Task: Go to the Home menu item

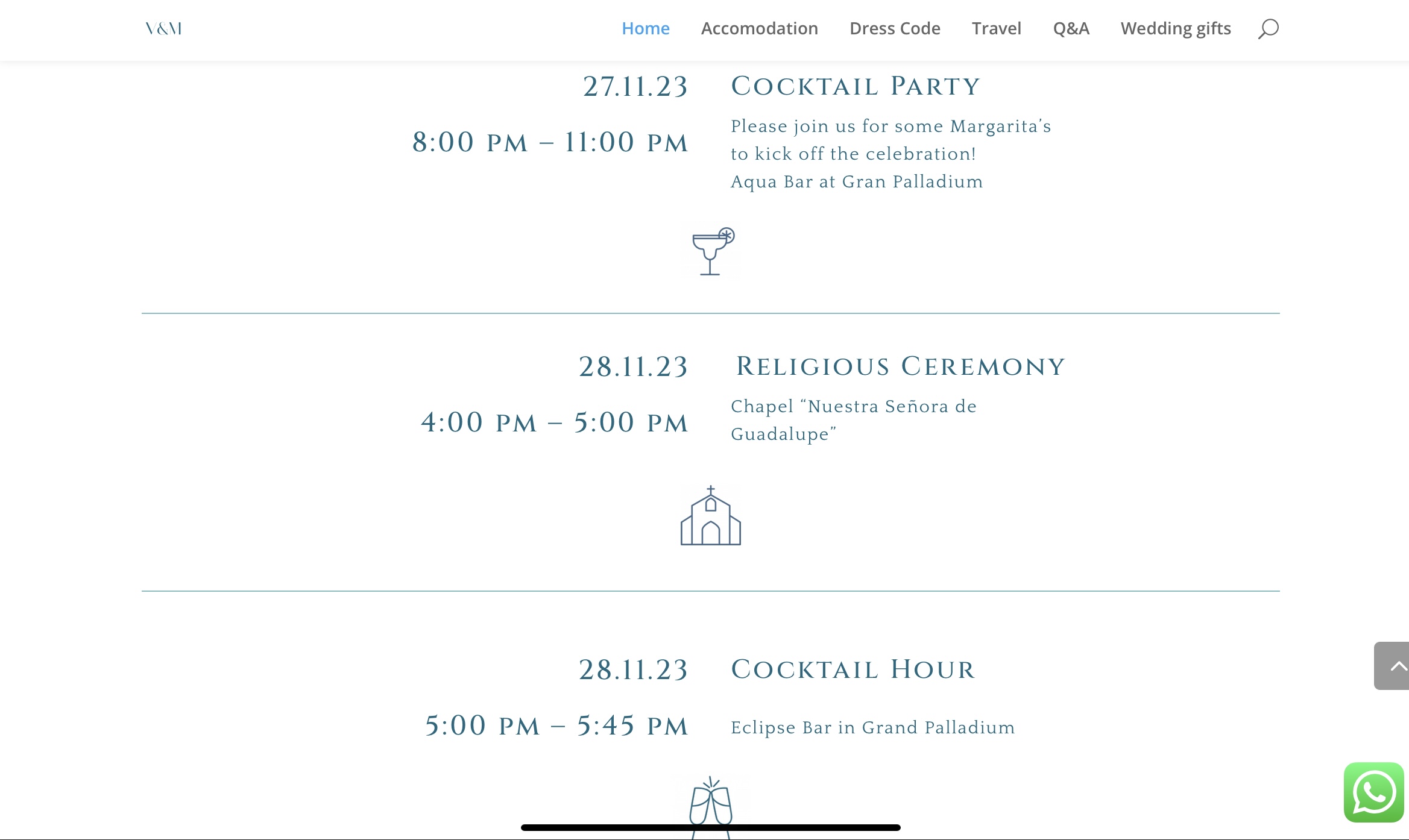Action: 645,28
